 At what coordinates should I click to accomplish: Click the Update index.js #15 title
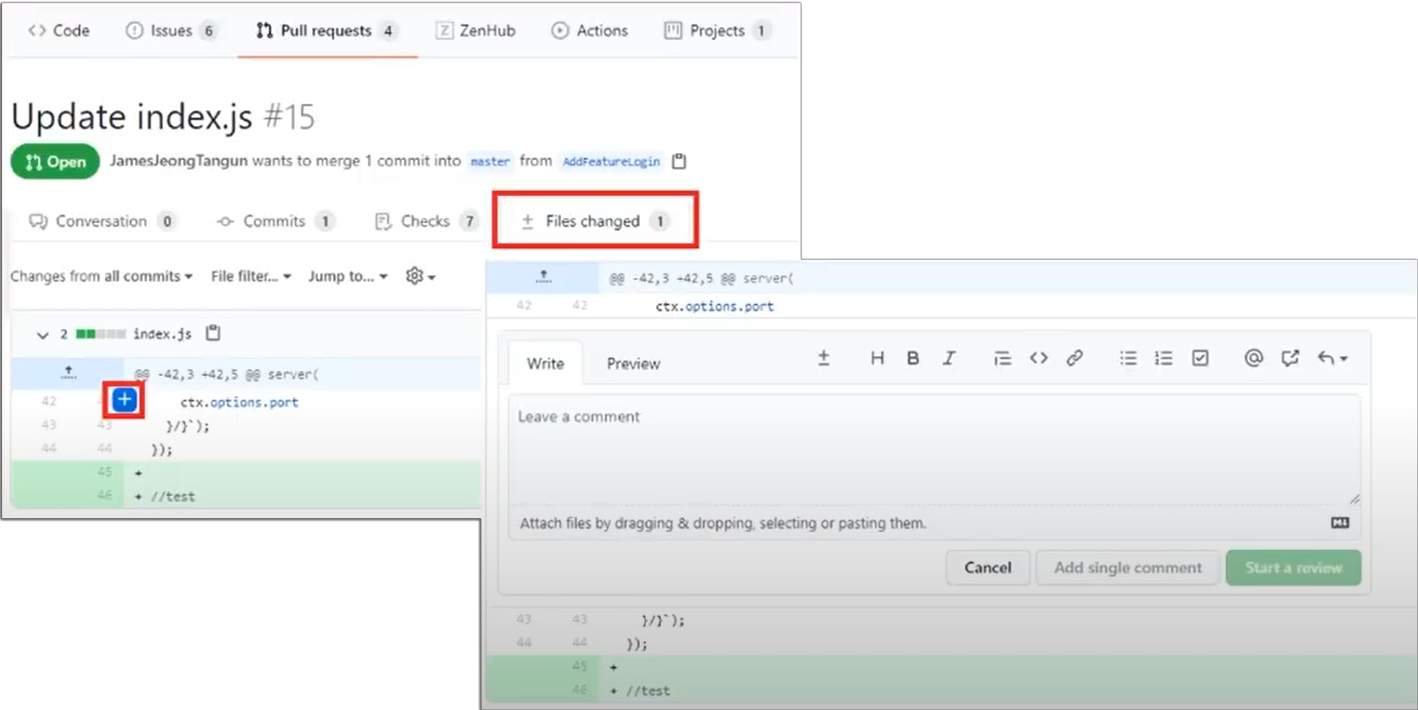(163, 117)
